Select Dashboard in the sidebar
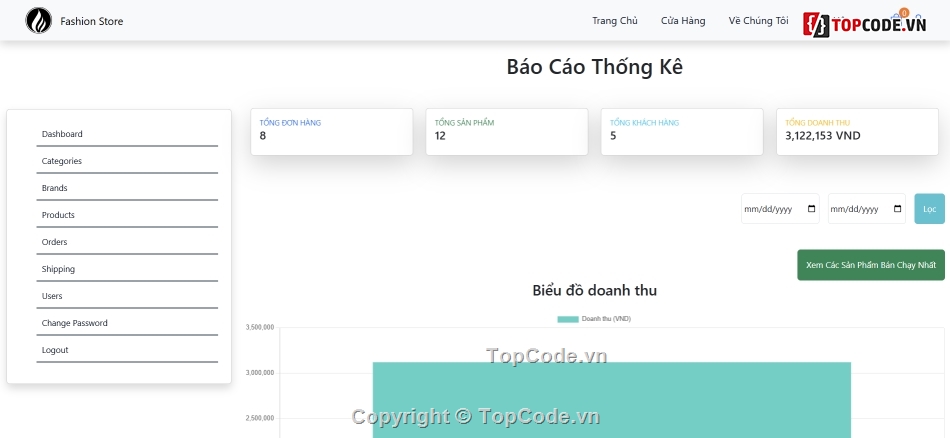This screenshot has width=950, height=438. tap(127, 134)
